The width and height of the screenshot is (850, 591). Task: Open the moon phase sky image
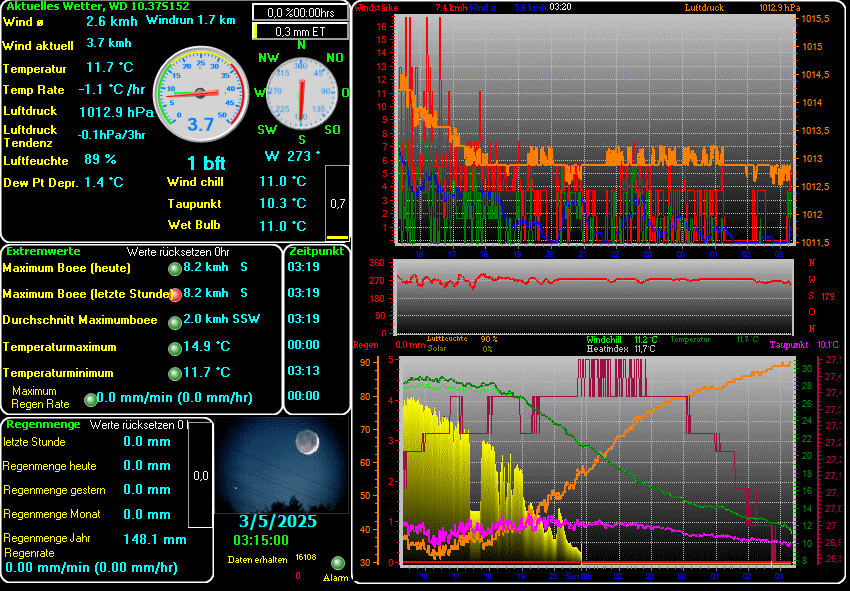281,465
